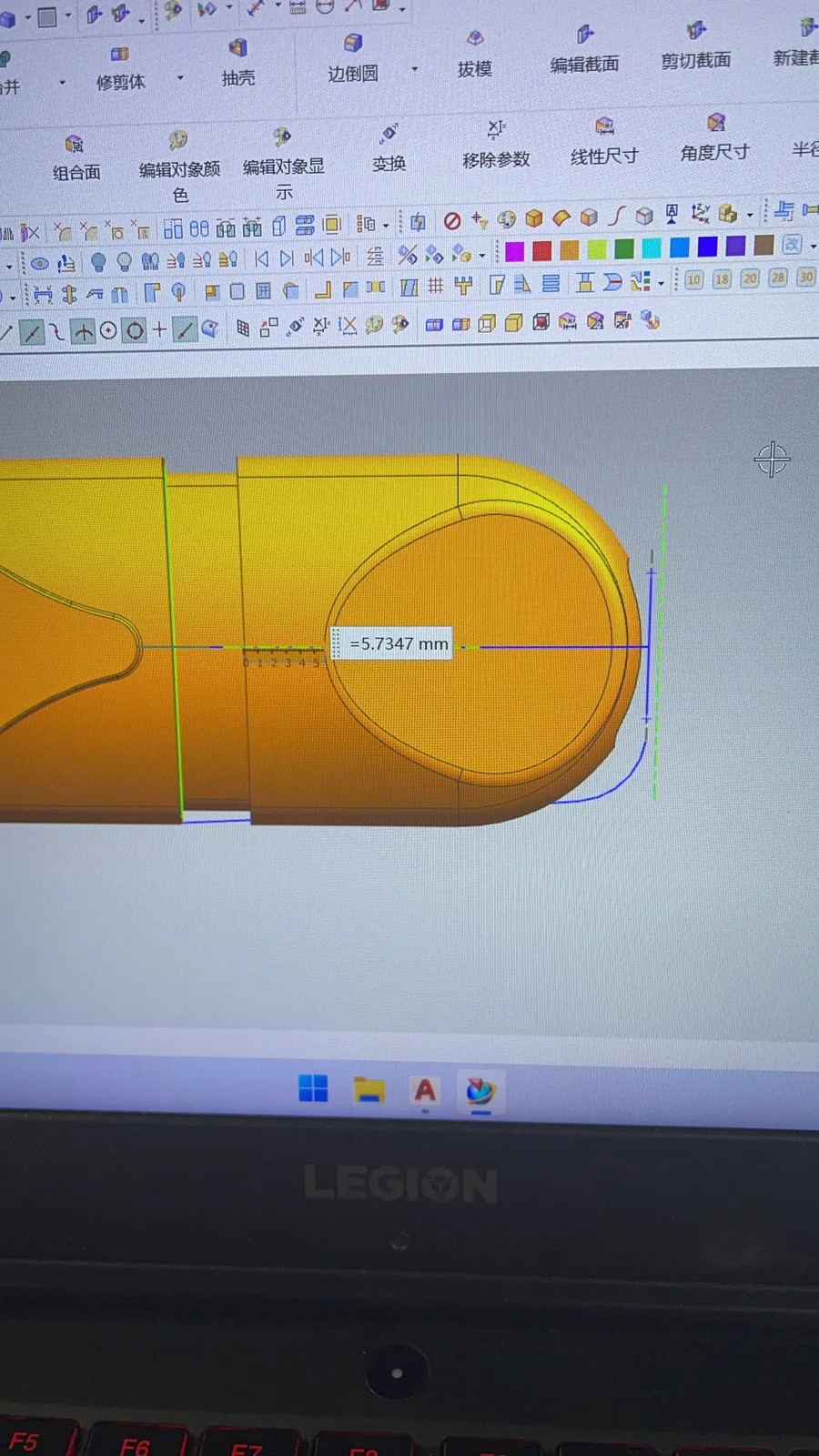Toggle the plus-sign existing point snap
This screenshot has height=1456, width=819.
pos(160,329)
